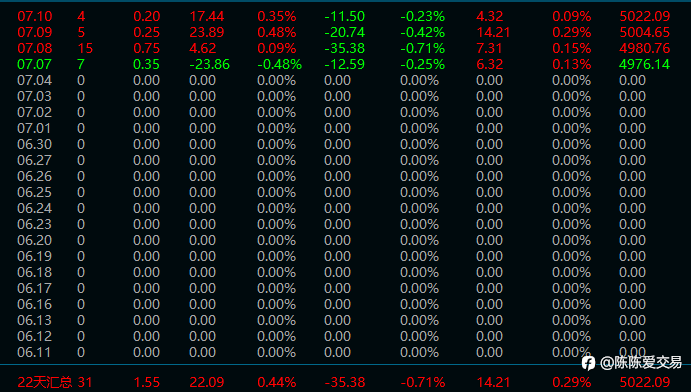The width and height of the screenshot is (691, 392).
Task: Click the 0.15% cell in the 07.08 row
Action: (572, 48)
